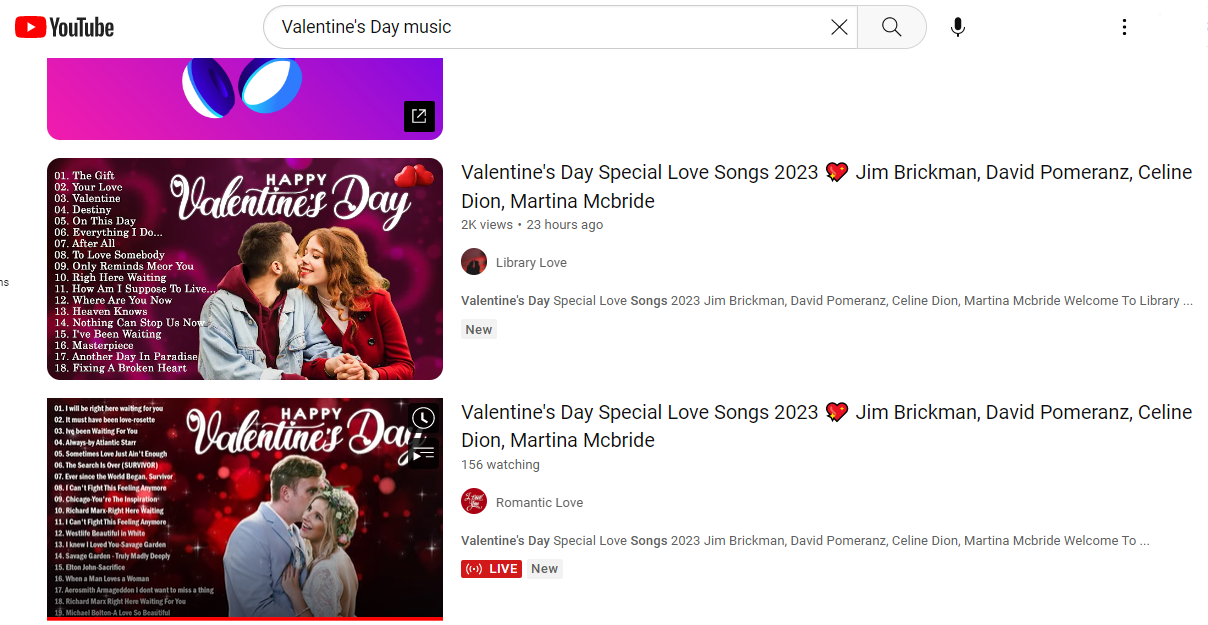Open the first Valentine's Day video title
The width and height of the screenshot is (1208, 625).
pos(825,186)
